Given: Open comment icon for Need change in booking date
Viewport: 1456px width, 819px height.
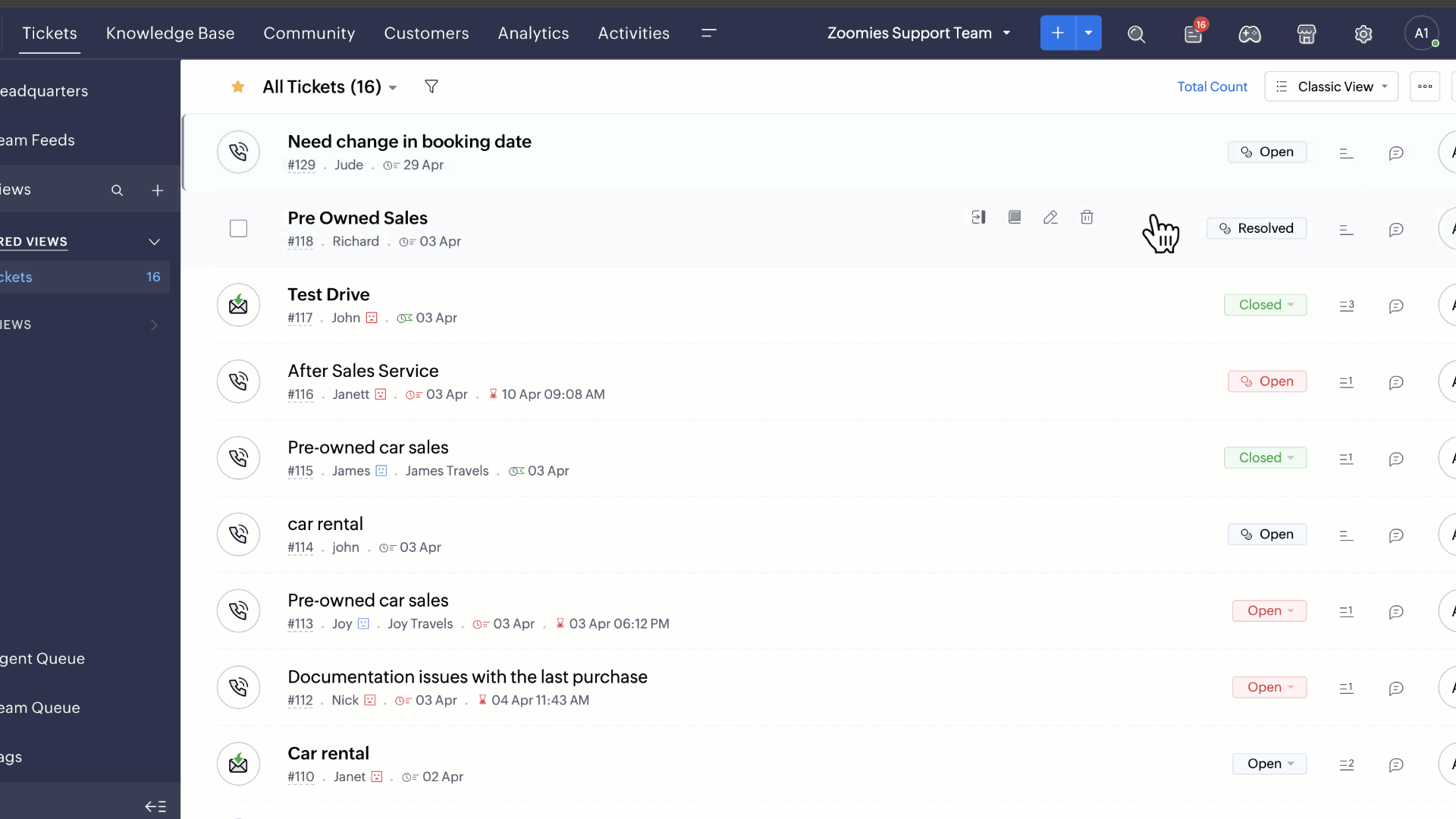Looking at the screenshot, I should [1396, 153].
